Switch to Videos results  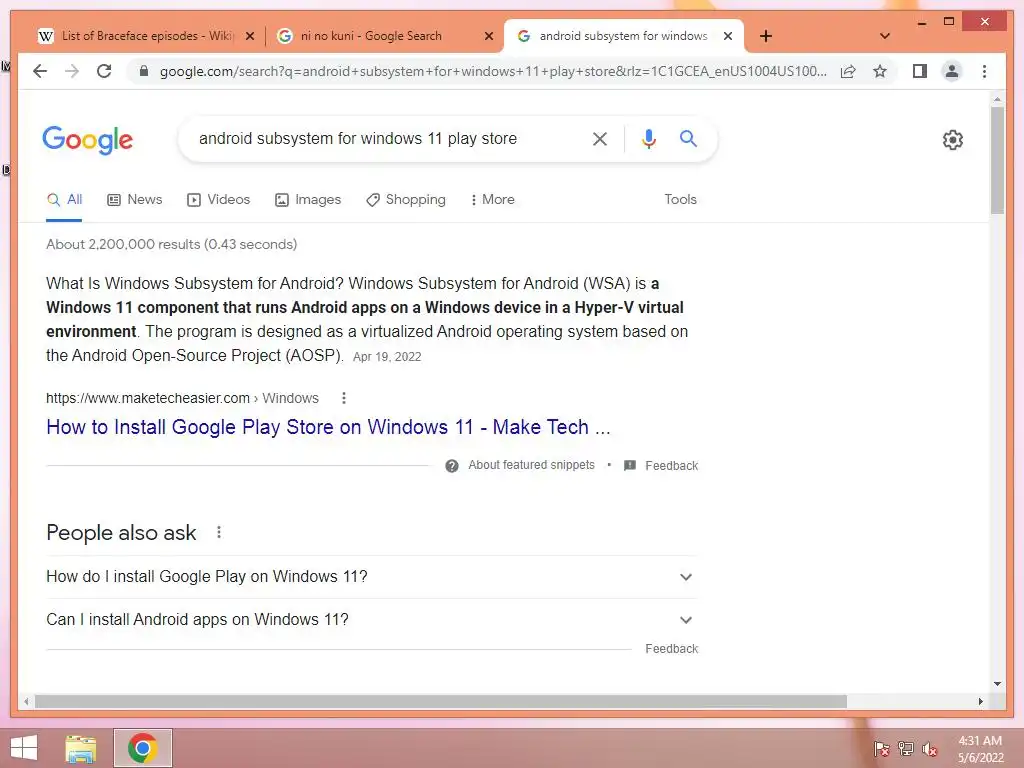point(218,200)
